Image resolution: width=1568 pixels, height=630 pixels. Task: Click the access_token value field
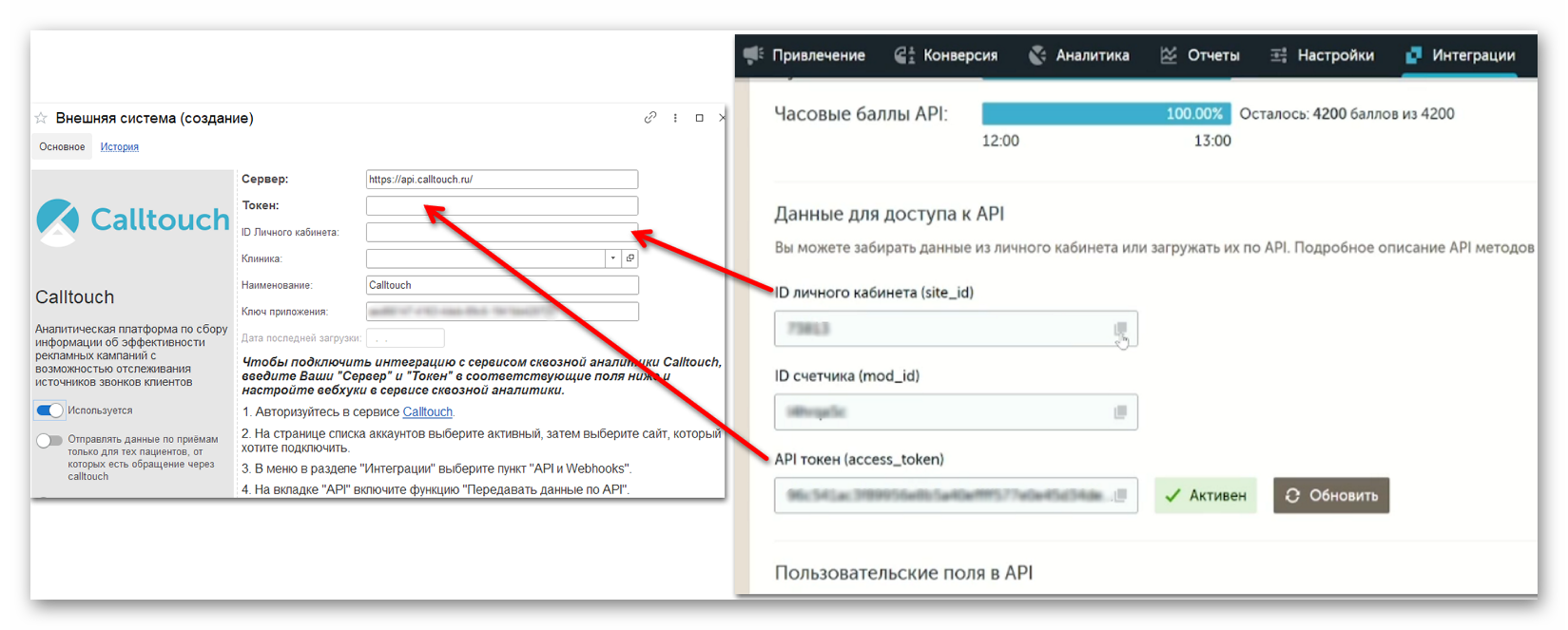click(956, 496)
